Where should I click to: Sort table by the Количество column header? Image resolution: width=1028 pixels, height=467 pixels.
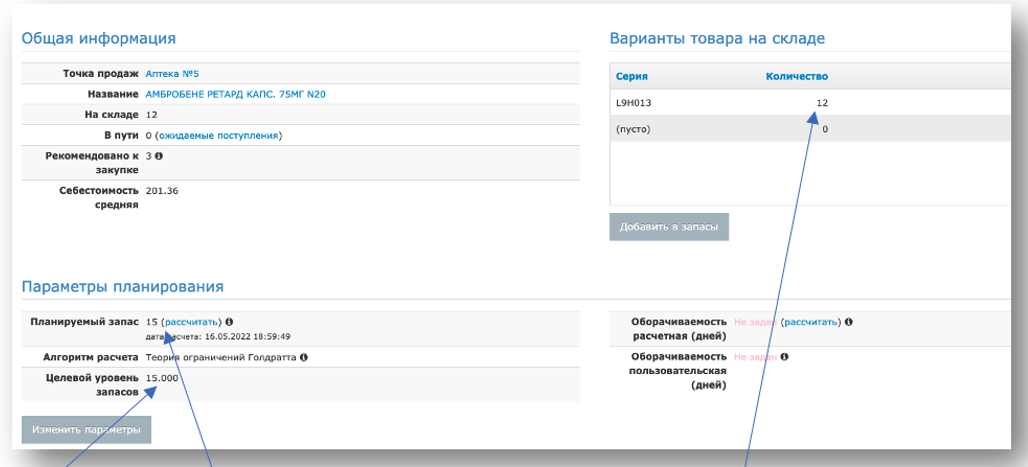tap(797, 77)
